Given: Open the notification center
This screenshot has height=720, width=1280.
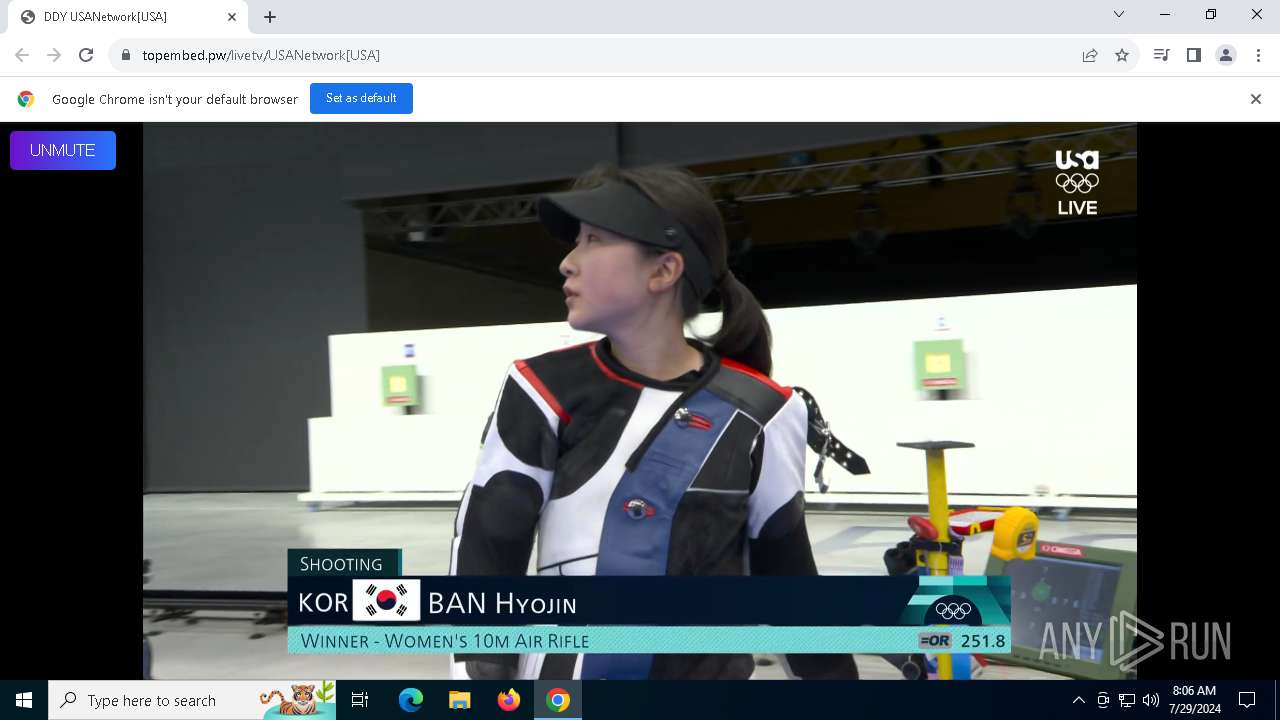Looking at the screenshot, I should pyautogui.click(x=1247, y=700).
